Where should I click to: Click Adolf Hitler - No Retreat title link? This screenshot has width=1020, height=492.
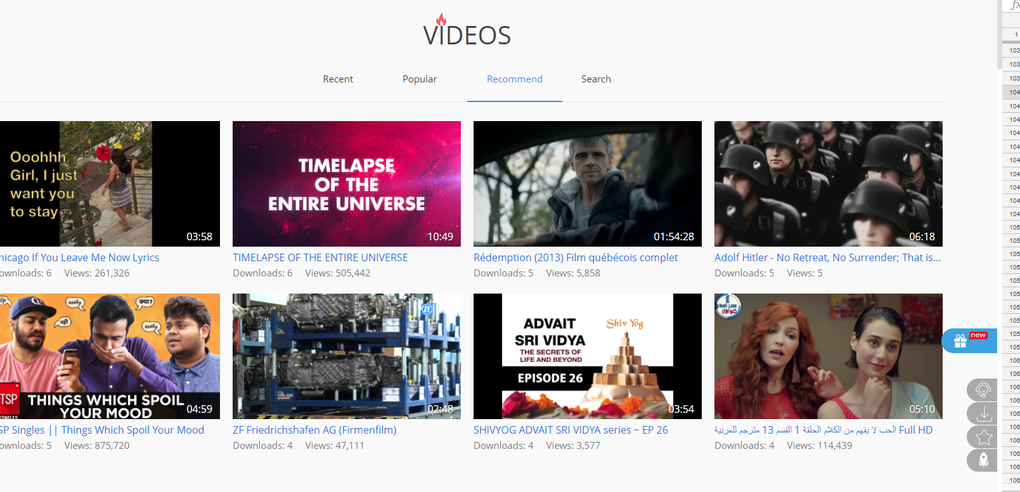(x=827, y=257)
